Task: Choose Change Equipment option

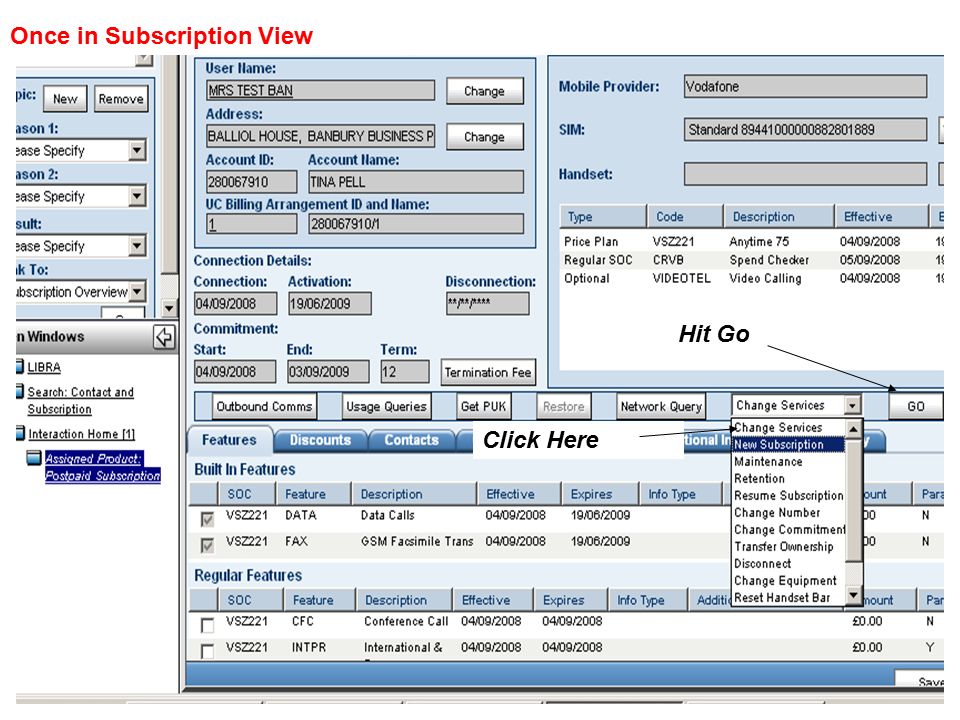Action: pos(788,581)
